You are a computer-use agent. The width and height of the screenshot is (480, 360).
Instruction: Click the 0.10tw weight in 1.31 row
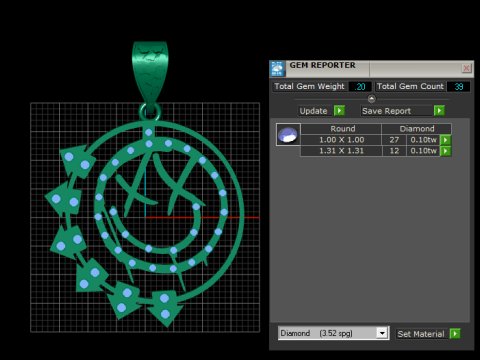(423, 151)
